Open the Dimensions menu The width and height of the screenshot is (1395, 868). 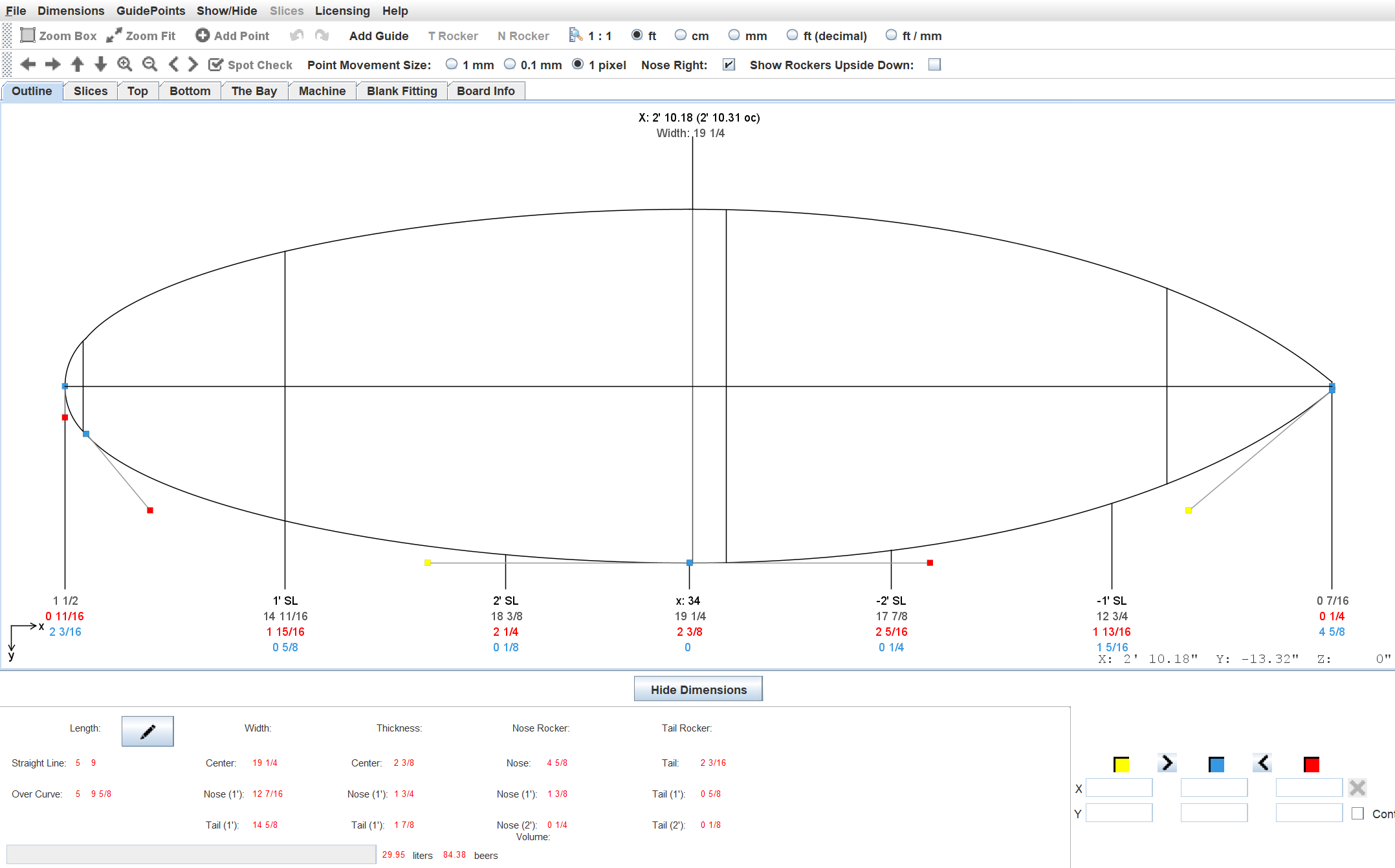[71, 10]
